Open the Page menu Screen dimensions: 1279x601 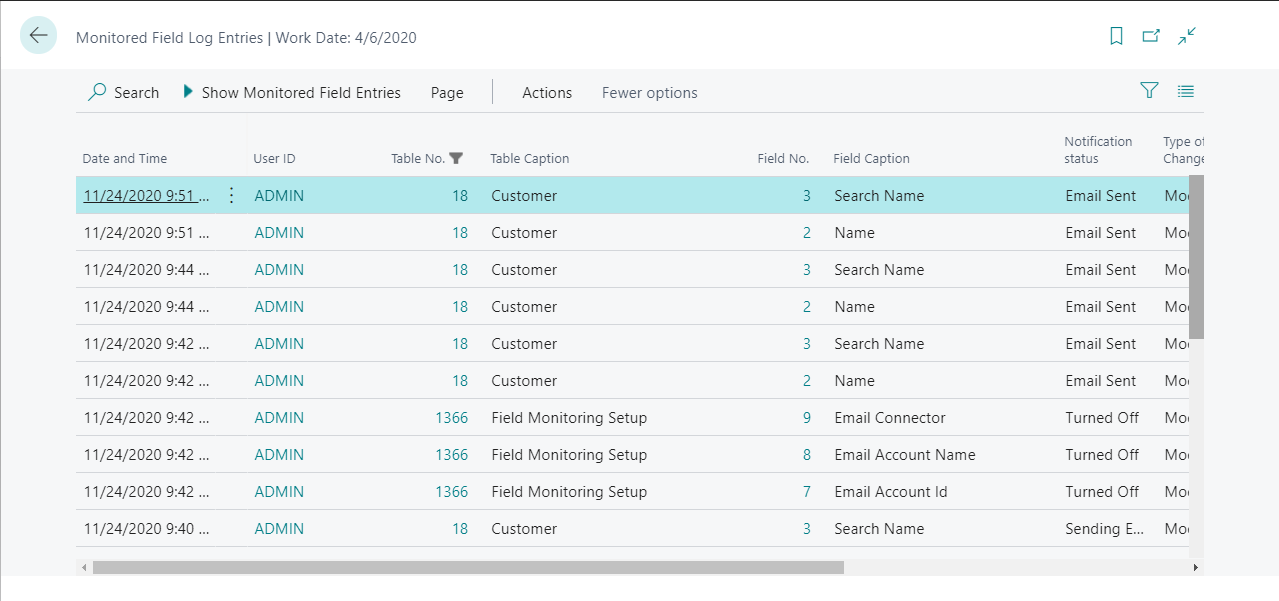point(446,92)
